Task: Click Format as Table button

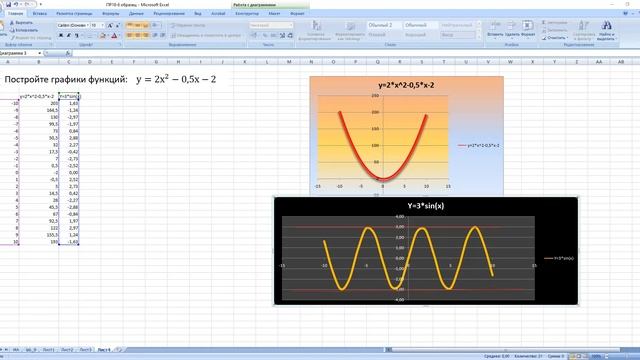Action: (x=350, y=31)
